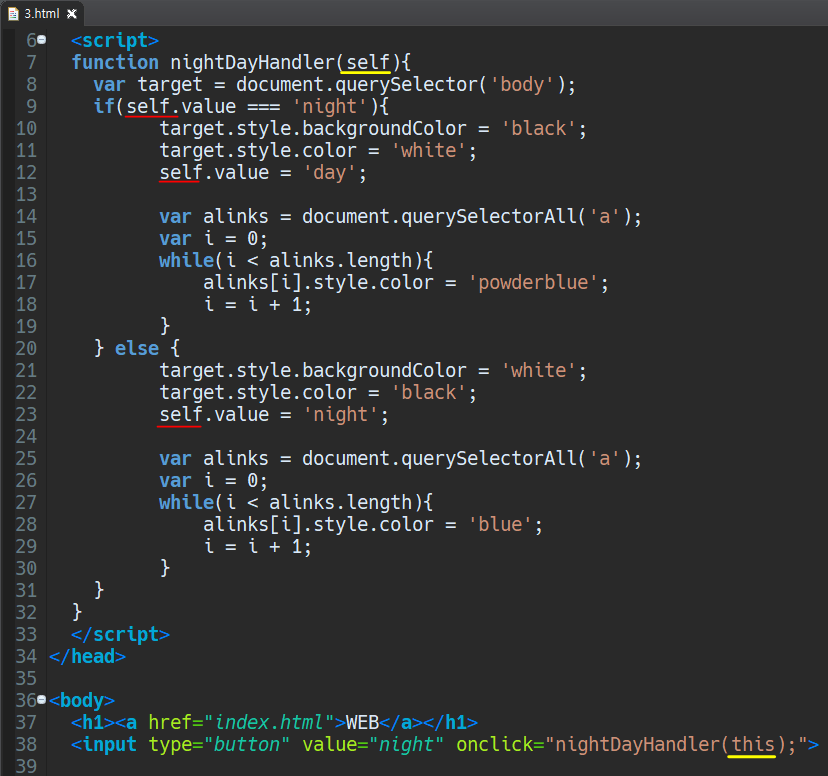The image size is (828, 776).
Task: Click 'self' on line 23
Action: point(181,414)
